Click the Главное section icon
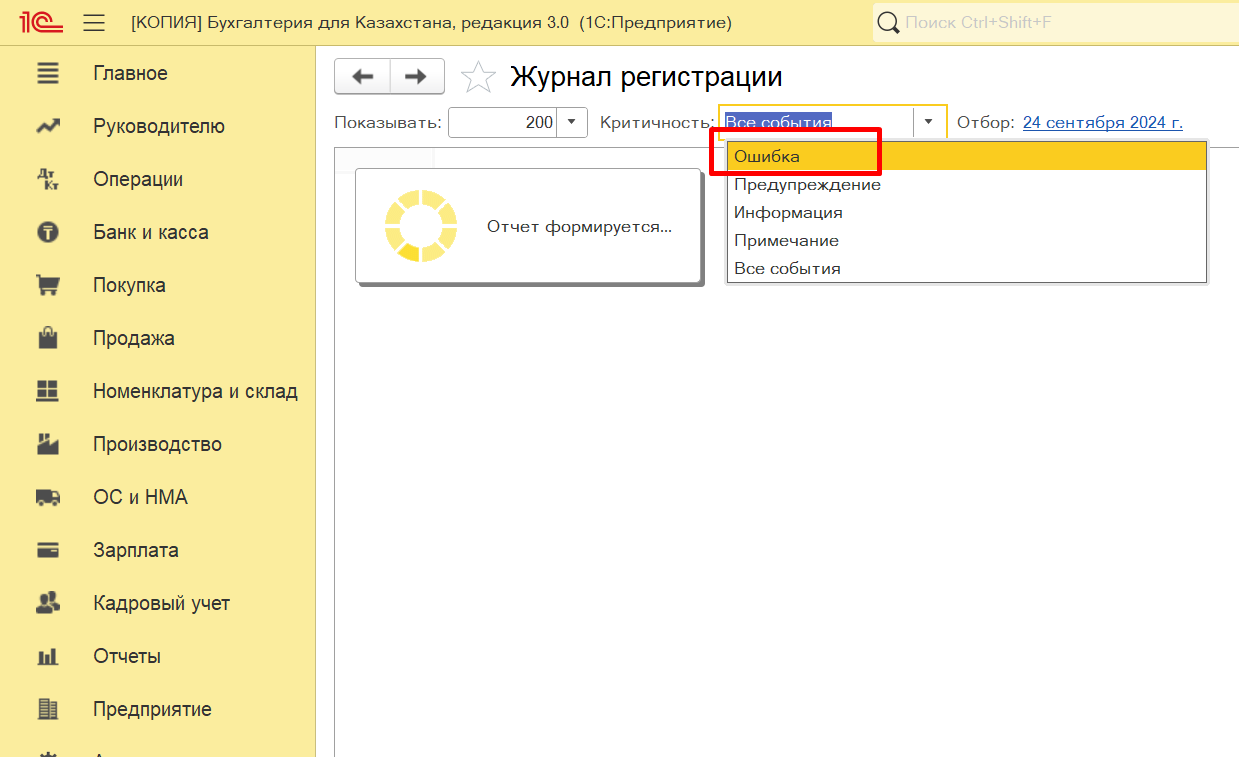This screenshot has width=1239, height=757. pos(47,73)
